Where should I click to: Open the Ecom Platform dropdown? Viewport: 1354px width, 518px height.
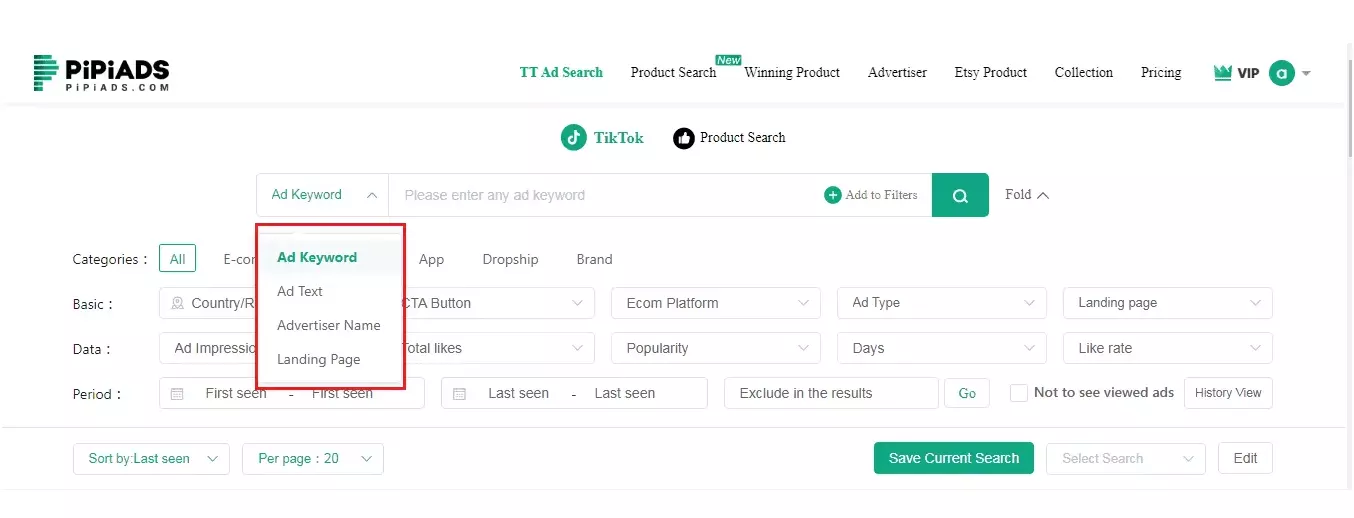(x=716, y=303)
